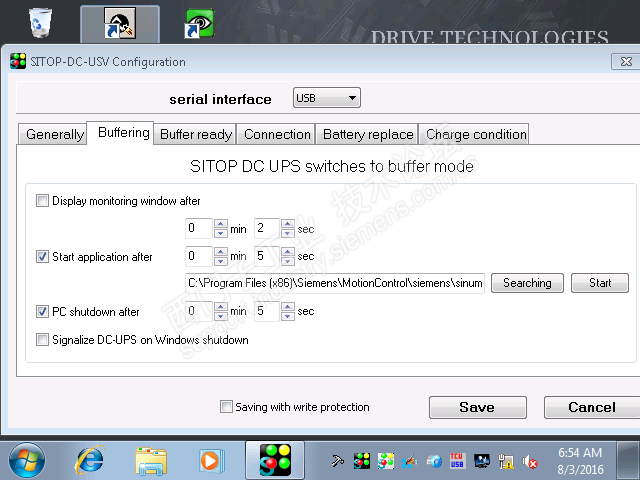The image size is (640, 480).
Task: Open the serial interface USB dropdown
Action: point(327,98)
